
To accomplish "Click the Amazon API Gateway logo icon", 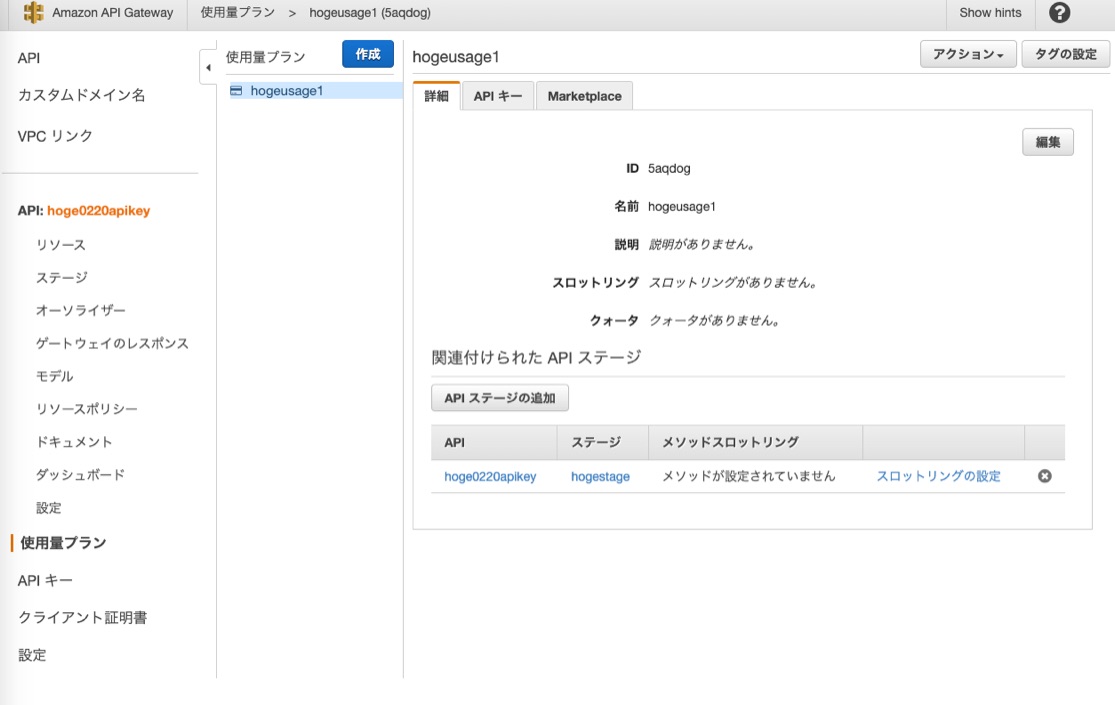I will [x=33, y=13].
